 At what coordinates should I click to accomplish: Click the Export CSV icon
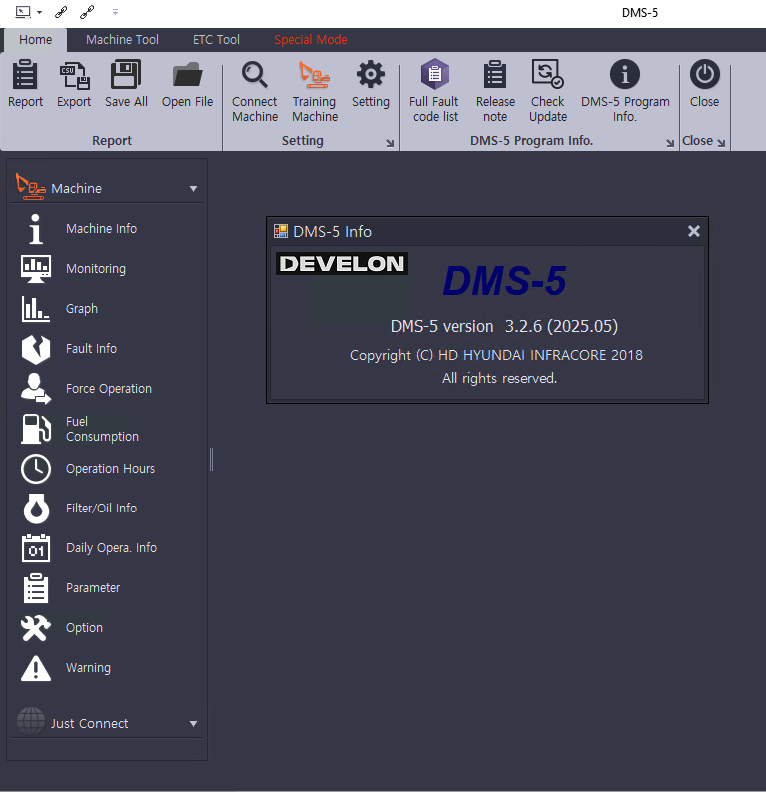74,74
